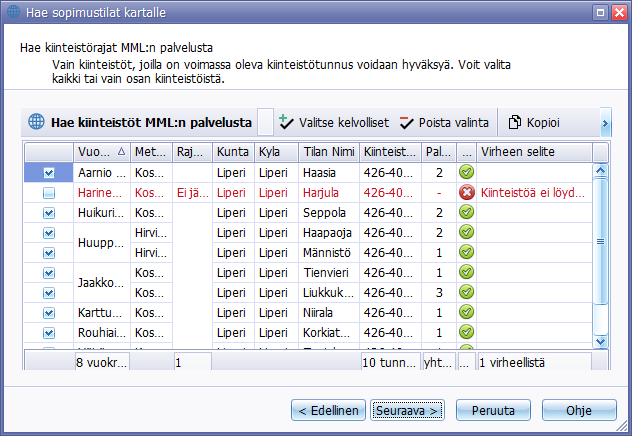Click green status icon in Haasia row
Viewport: 632px width, 436px height.
(466, 172)
